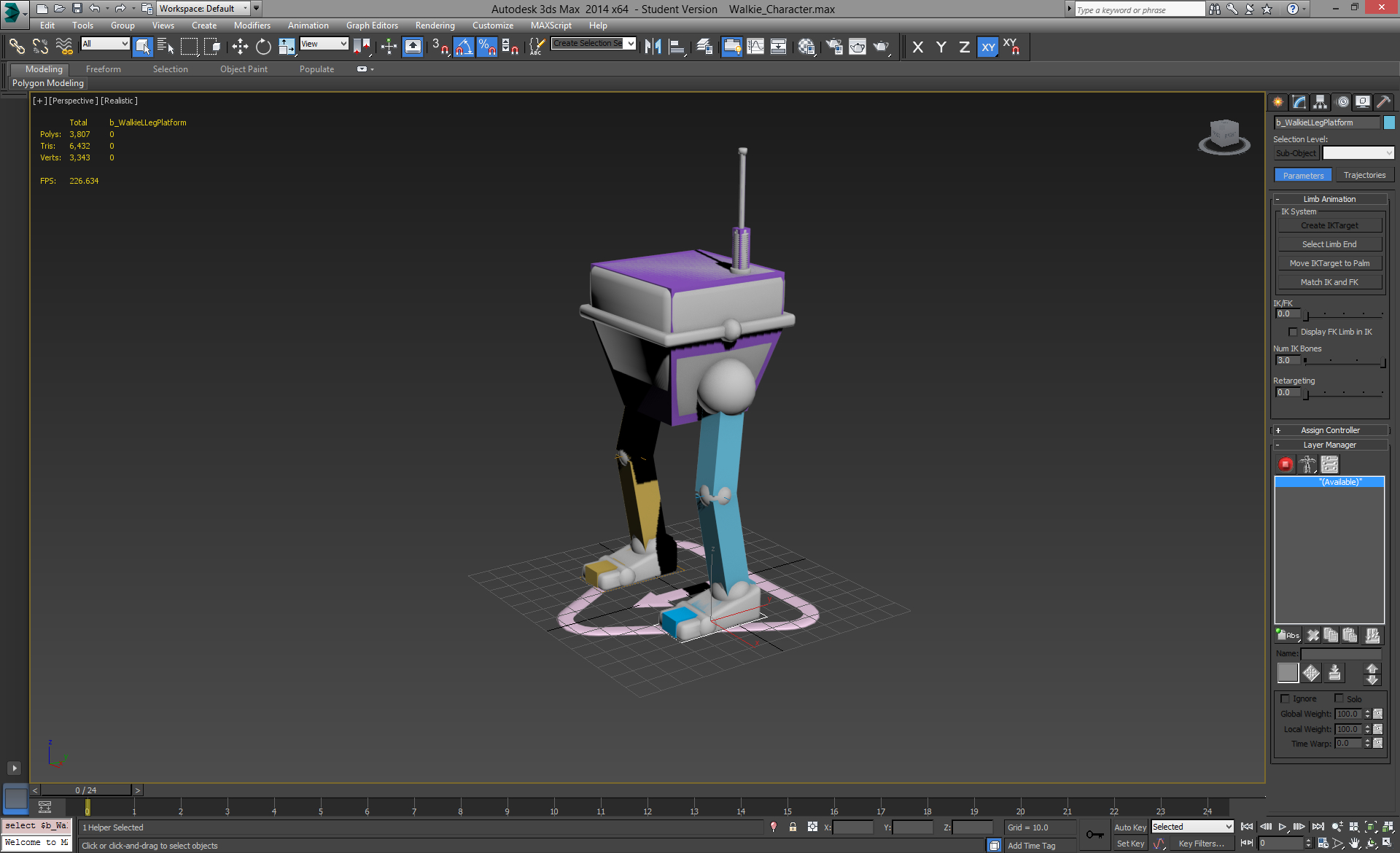Screen dimensions: 1400x853
Task: Open the Modifiers menu
Action: [252, 26]
